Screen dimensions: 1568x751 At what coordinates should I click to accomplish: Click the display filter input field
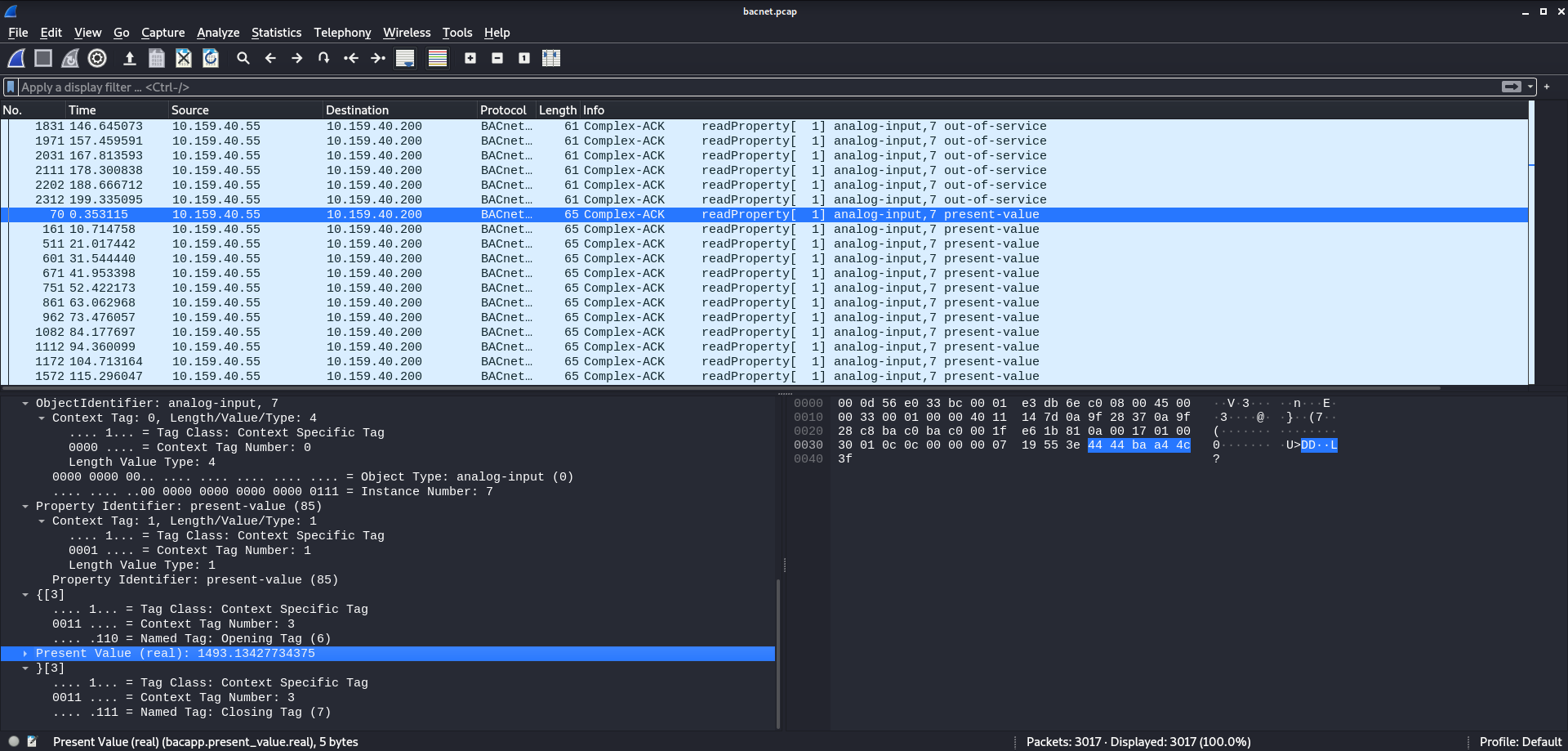point(759,87)
